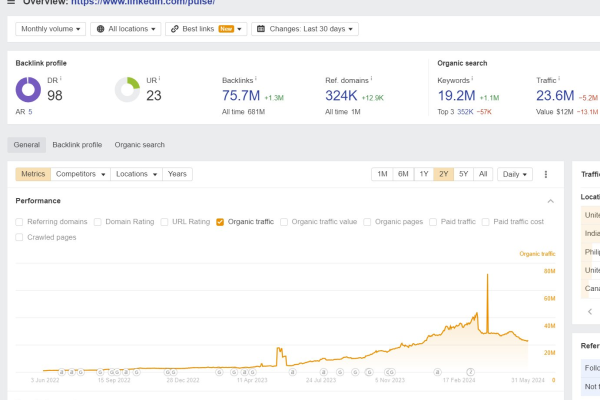Set chart range to 1M

382,174
